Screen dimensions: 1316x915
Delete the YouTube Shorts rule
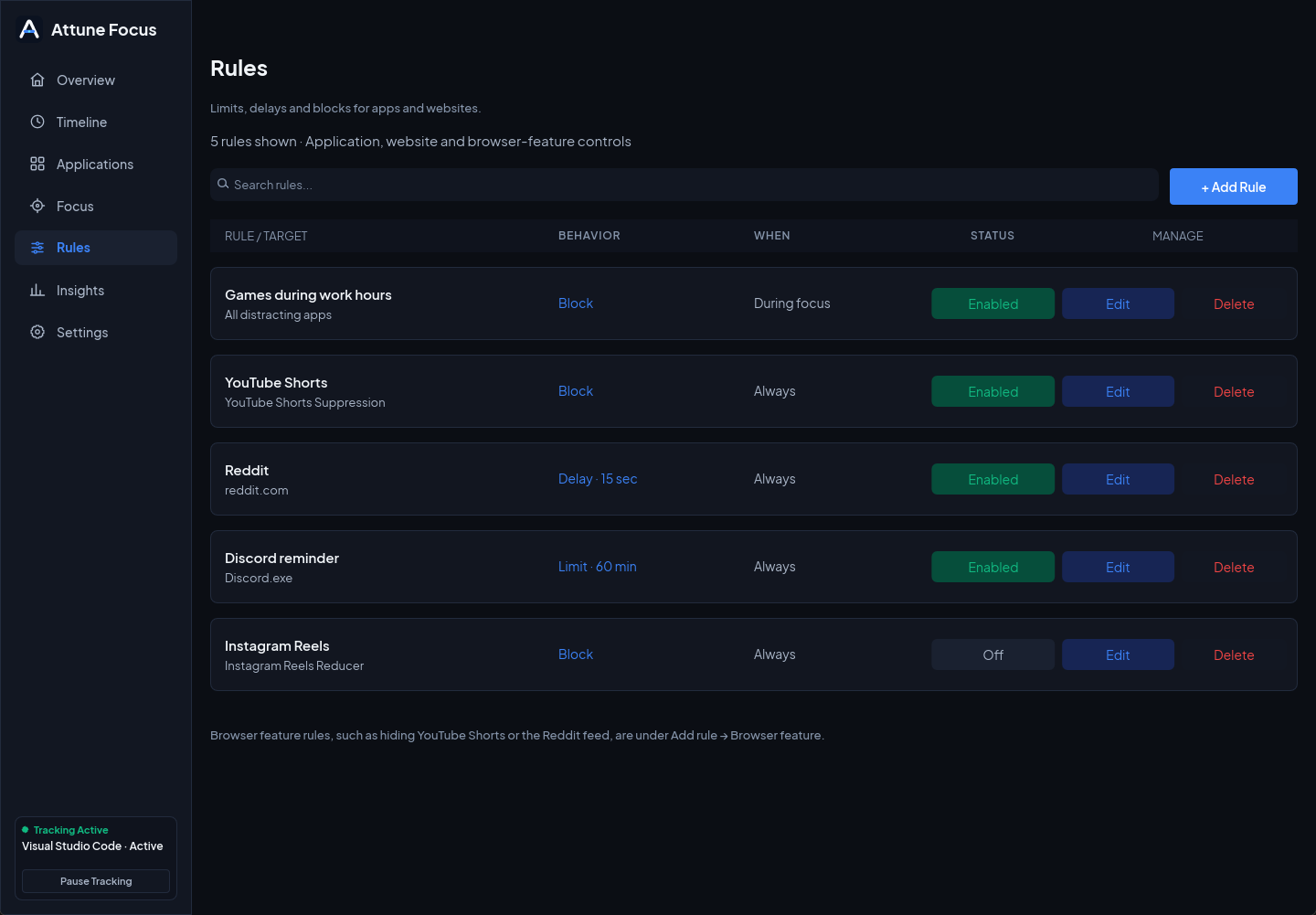pyautogui.click(x=1234, y=391)
